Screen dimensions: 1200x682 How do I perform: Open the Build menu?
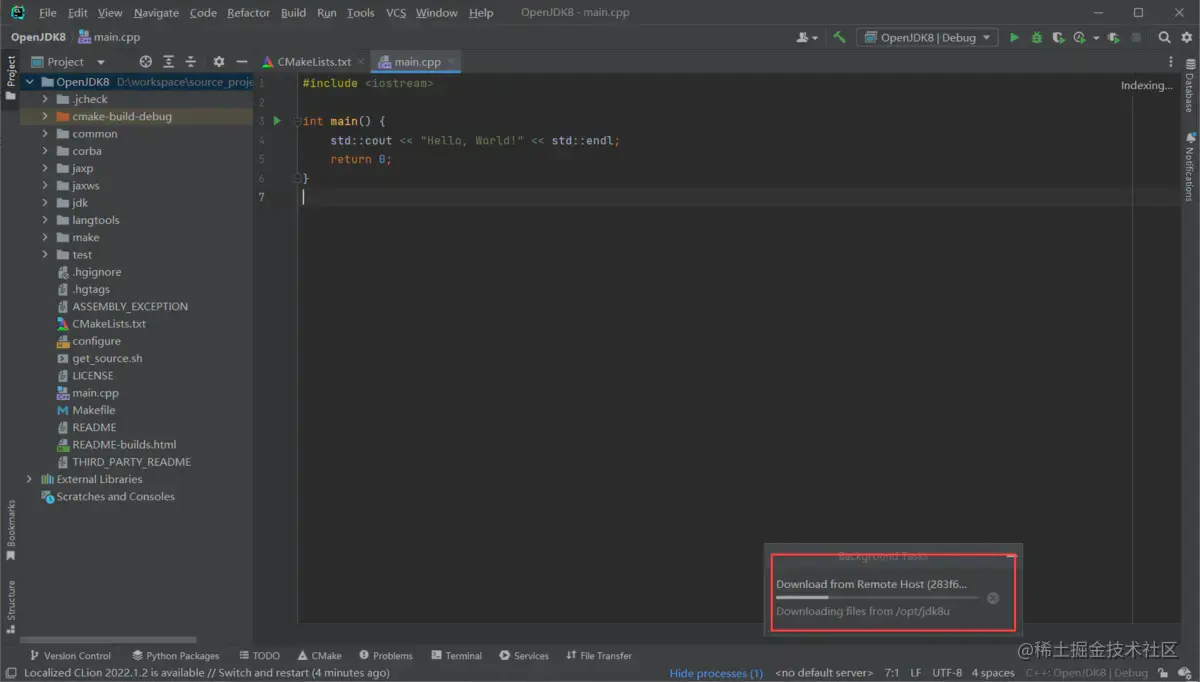(293, 13)
